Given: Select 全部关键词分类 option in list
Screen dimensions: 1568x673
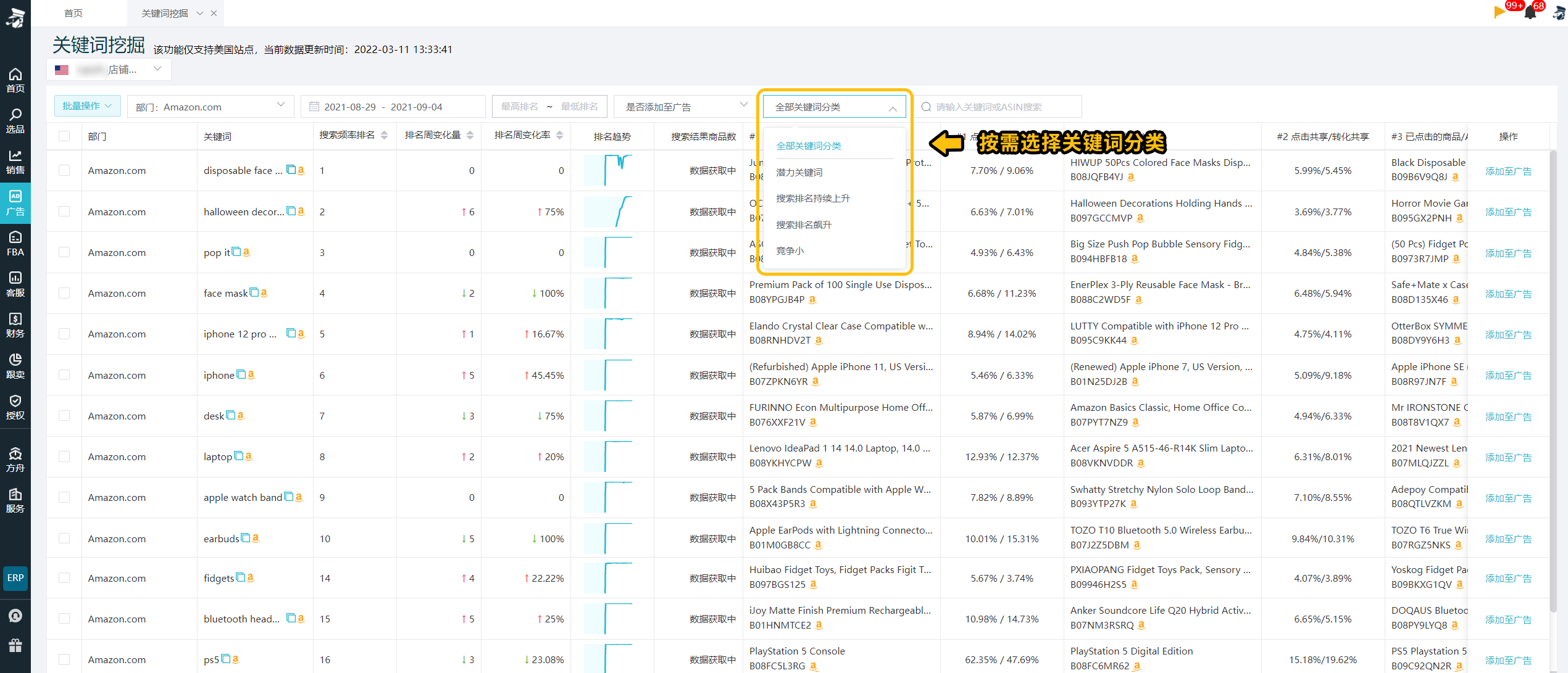Looking at the screenshot, I should point(809,146).
